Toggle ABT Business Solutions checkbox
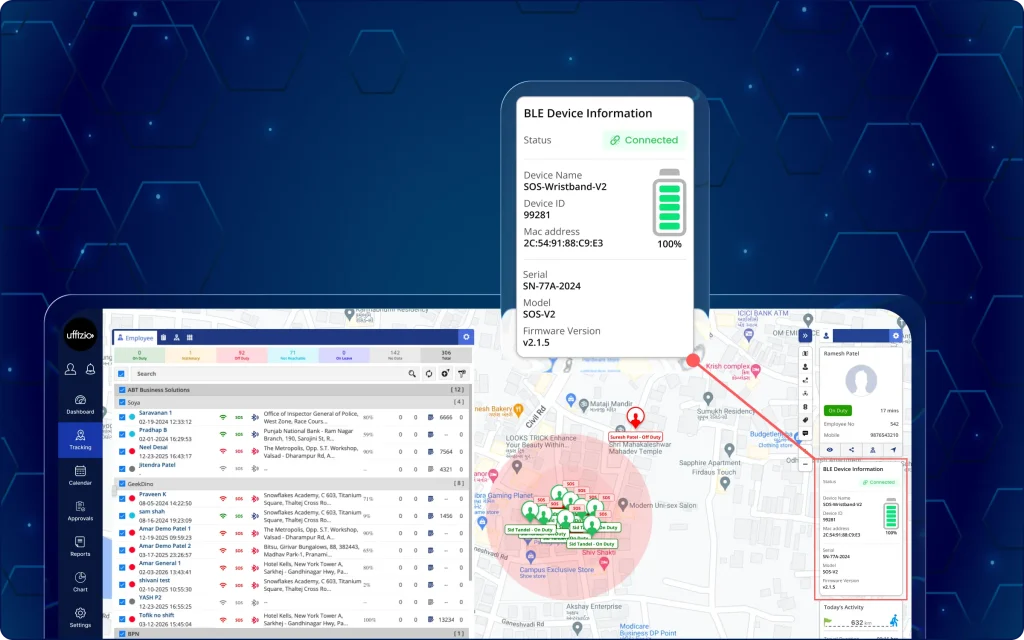The width and height of the screenshot is (1024, 640). pos(122,390)
